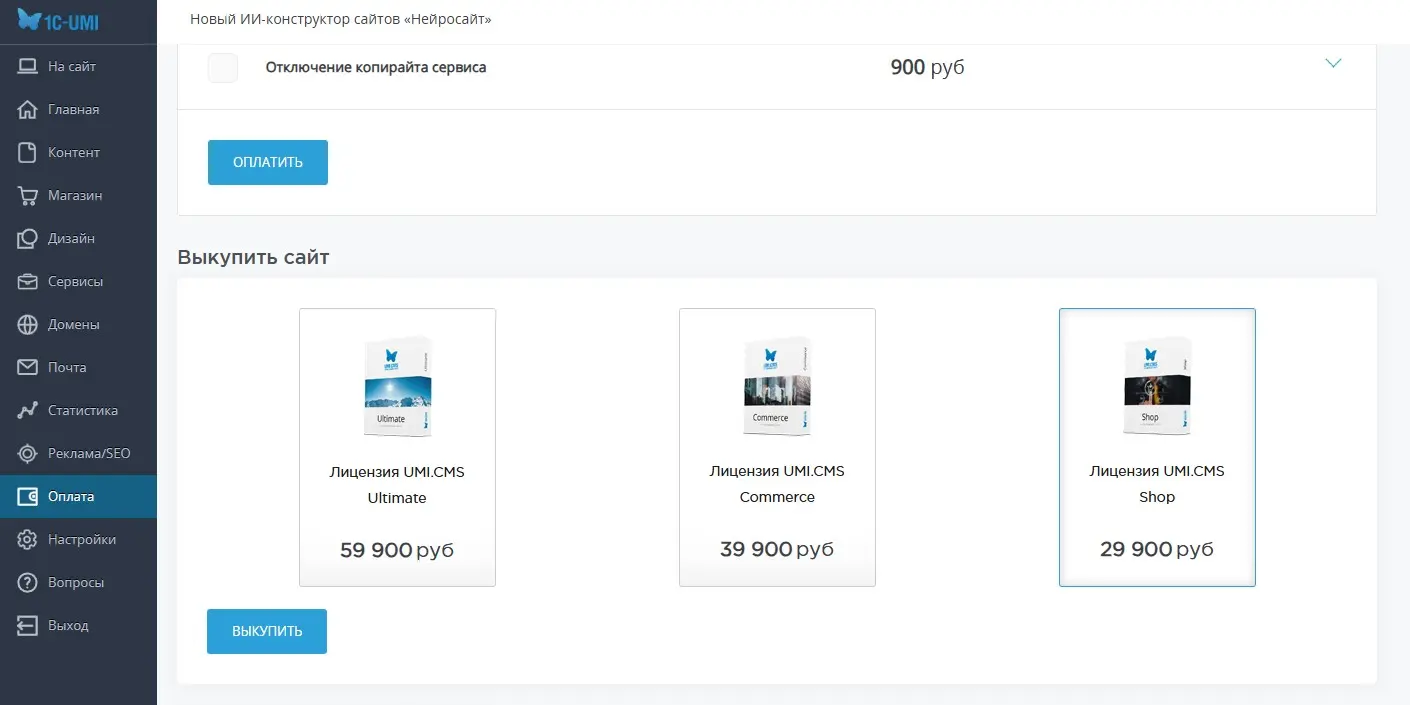Open the На сайт laptop icon
Screen dimensions: 1410x705
[x=28, y=67]
